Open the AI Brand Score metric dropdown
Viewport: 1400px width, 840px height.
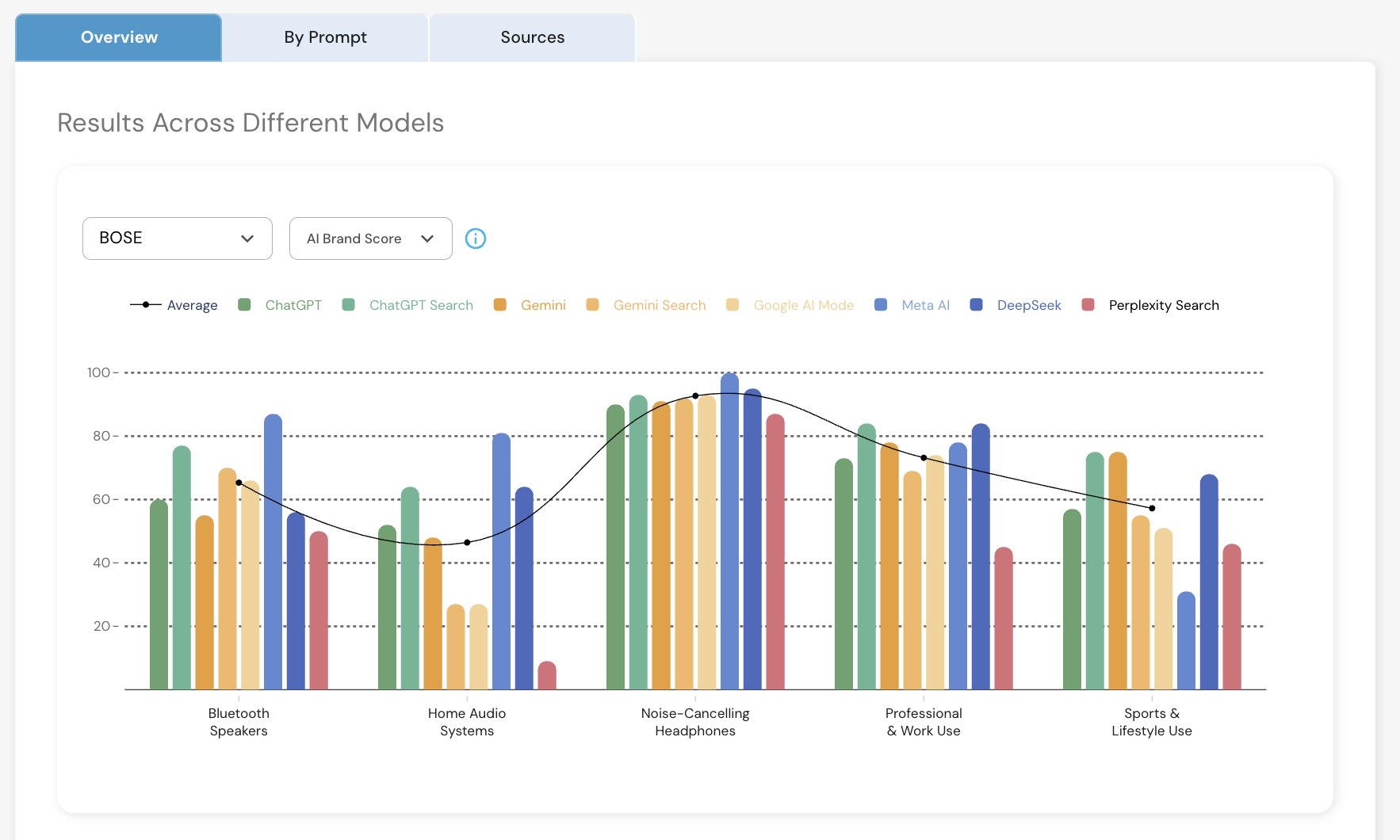click(371, 239)
